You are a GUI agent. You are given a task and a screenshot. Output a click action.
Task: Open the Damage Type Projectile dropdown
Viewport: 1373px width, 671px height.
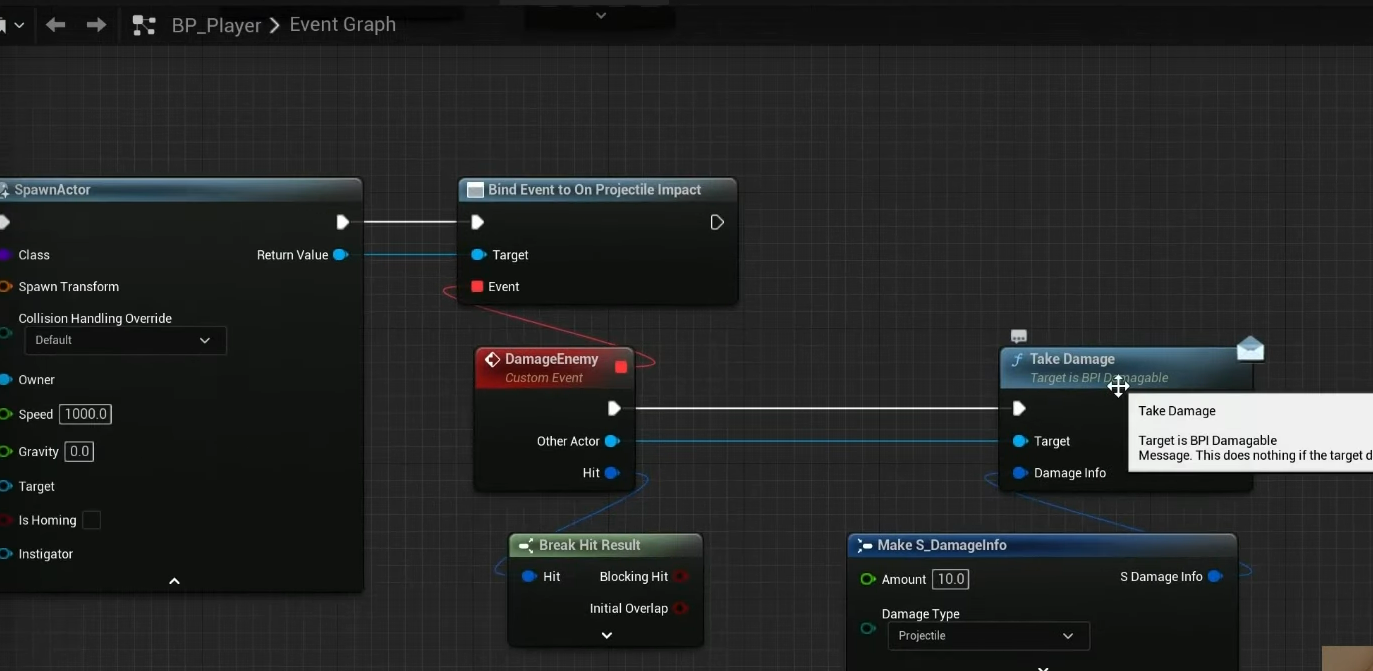pyautogui.click(x=986, y=636)
